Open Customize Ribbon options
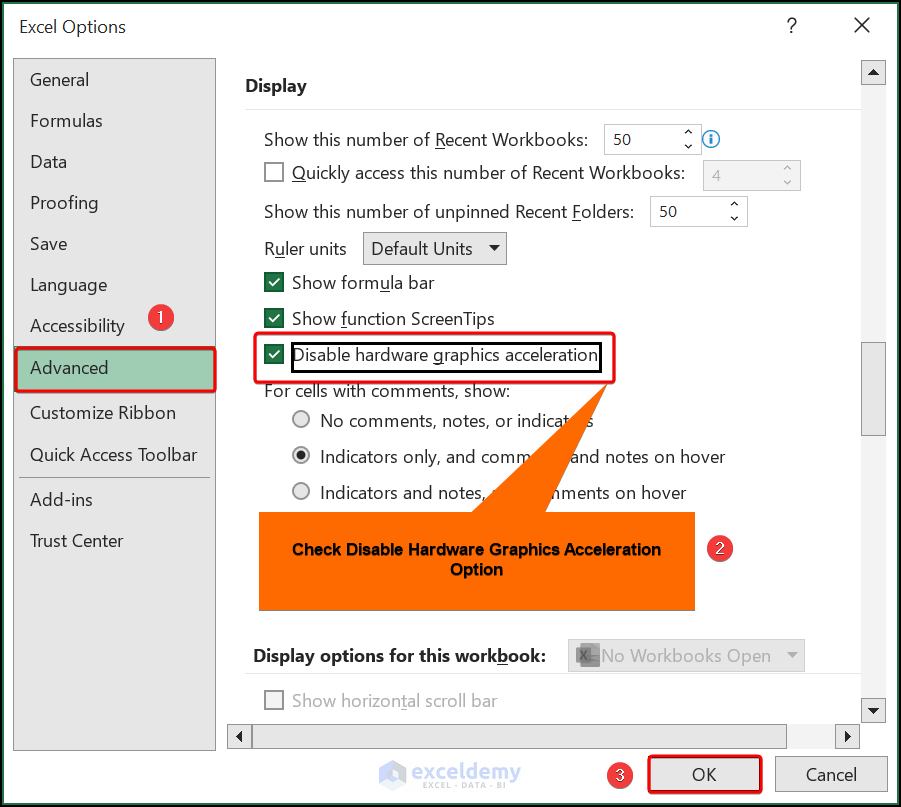This screenshot has height=807, width=901. tap(115, 413)
